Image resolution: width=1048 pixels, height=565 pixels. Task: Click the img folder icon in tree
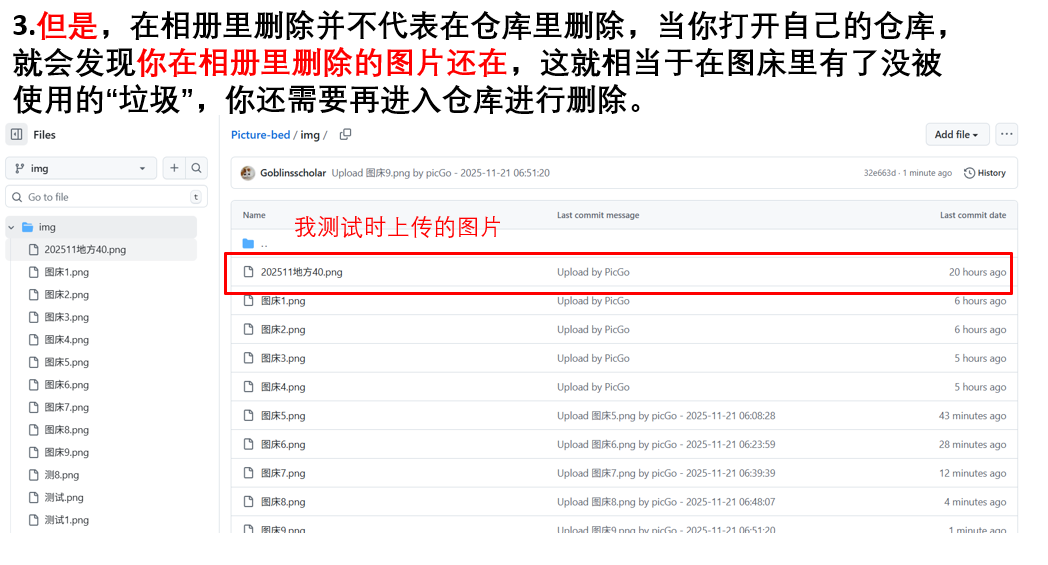click(27, 227)
